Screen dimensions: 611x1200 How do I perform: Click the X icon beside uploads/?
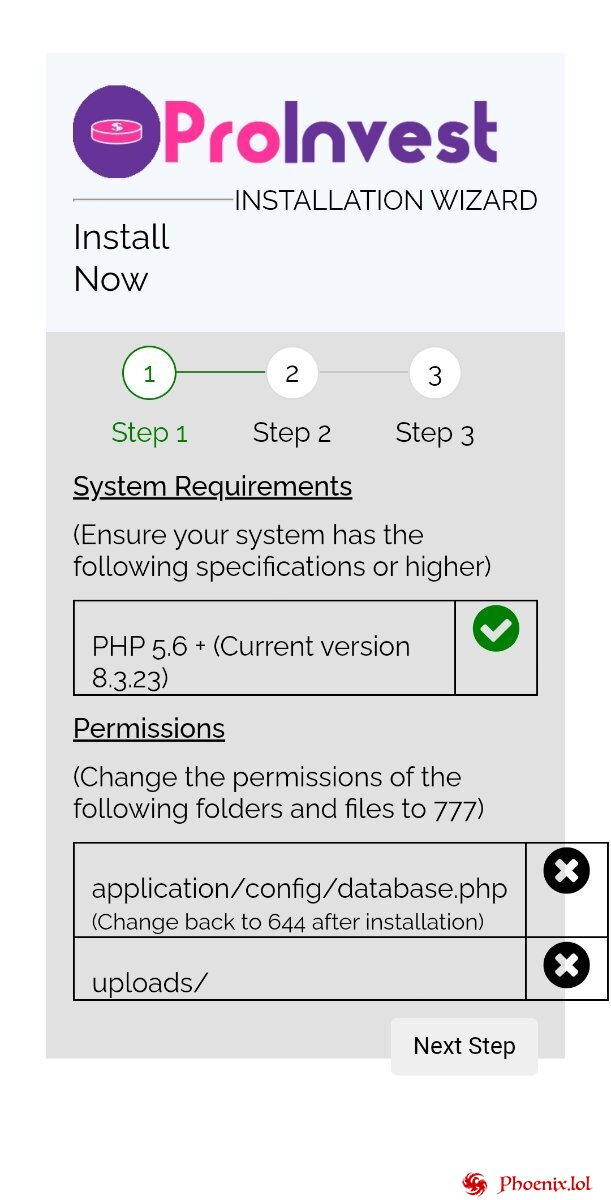click(x=567, y=965)
